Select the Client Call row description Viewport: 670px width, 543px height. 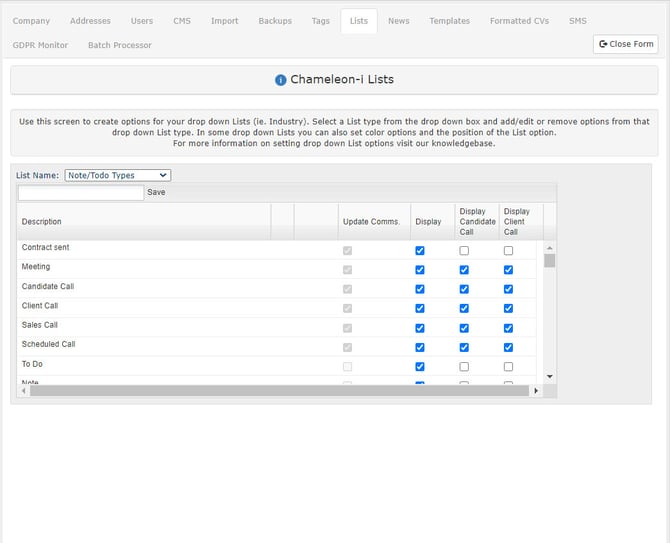click(40, 305)
